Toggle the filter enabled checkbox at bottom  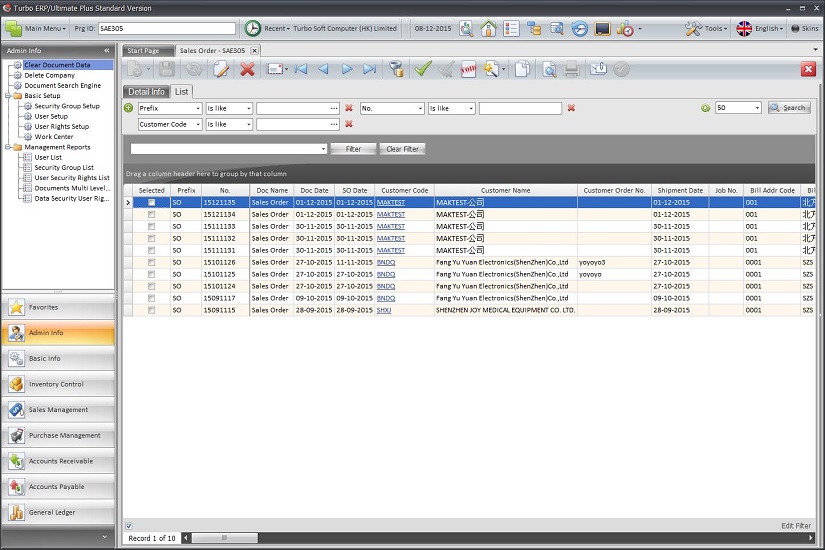(x=129, y=526)
